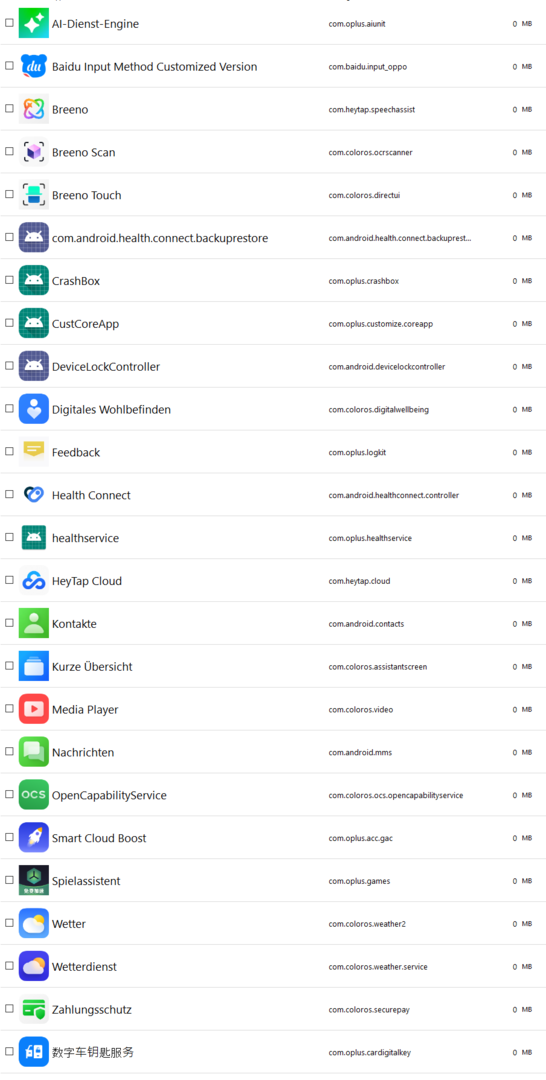The image size is (546, 1080).
Task: Click the Breeno Scan app icon
Action: [x=34, y=152]
